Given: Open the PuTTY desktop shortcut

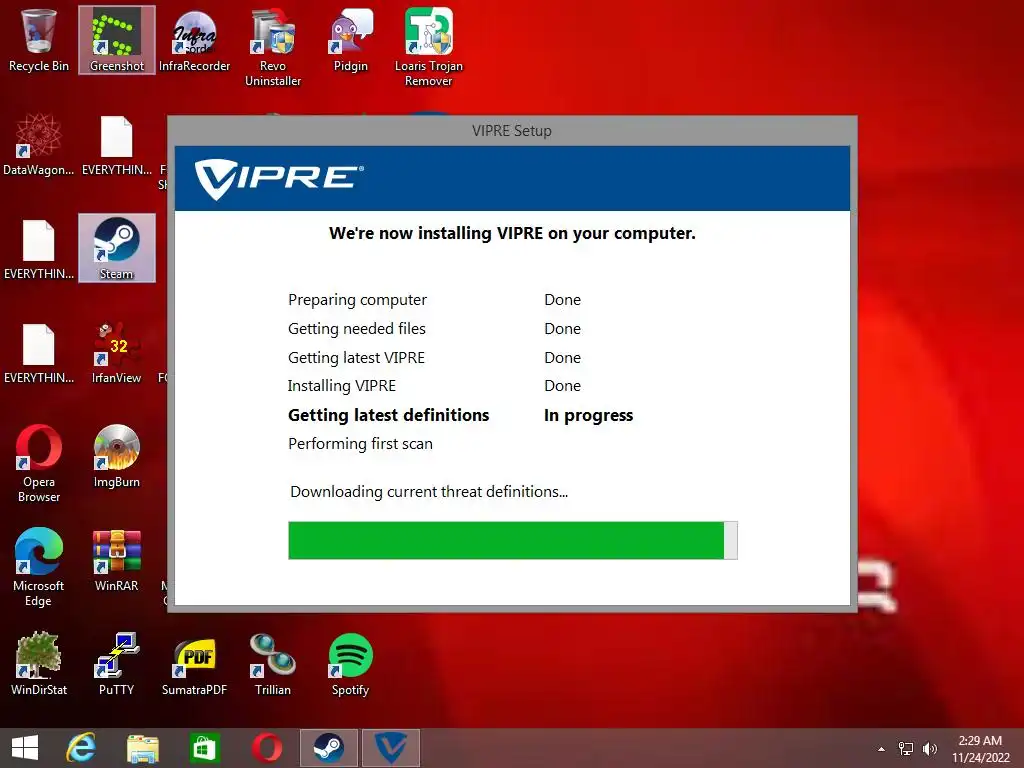Looking at the screenshot, I should pyautogui.click(x=117, y=664).
